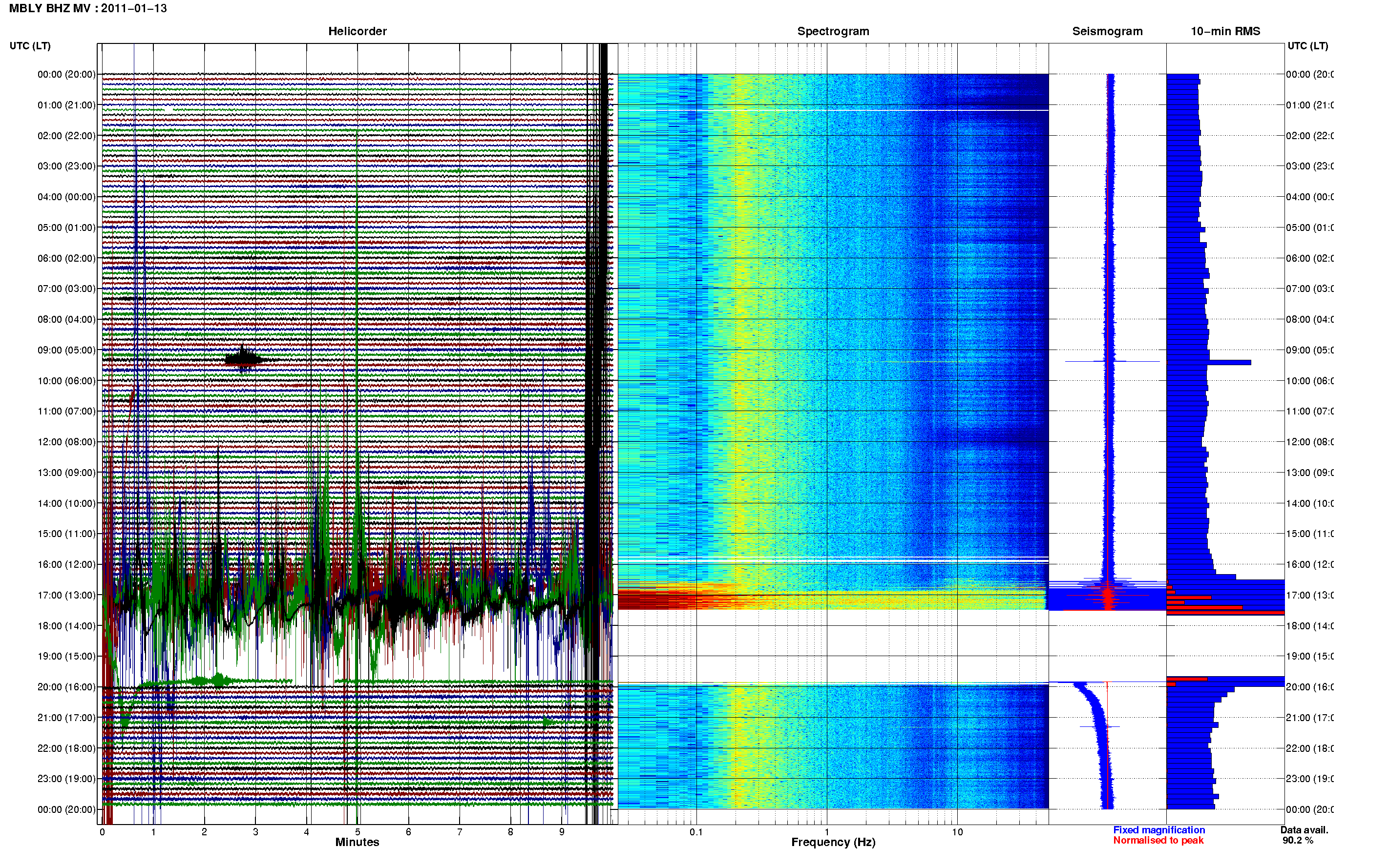Click the 5 tick label on the Minutes axis
Image resolution: width=1389 pixels, height=868 pixels.
pyautogui.click(x=358, y=832)
